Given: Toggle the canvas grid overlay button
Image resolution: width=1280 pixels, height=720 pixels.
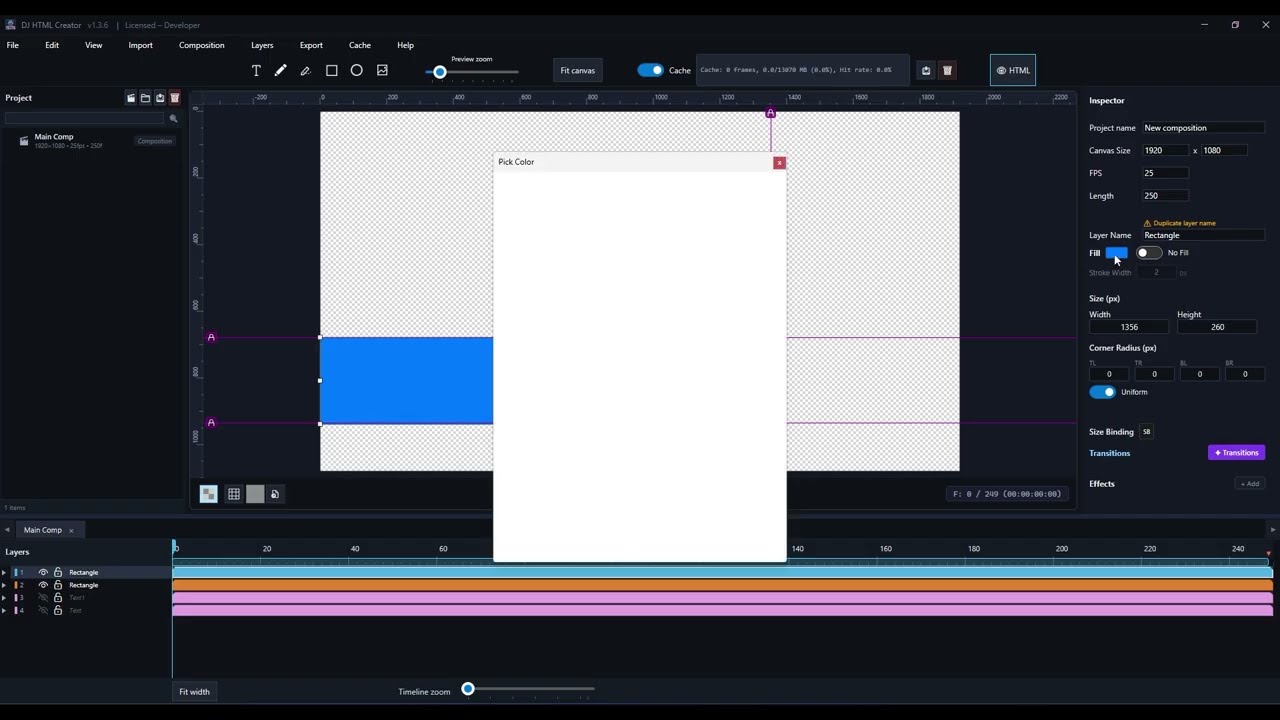Looking at the screenshot, I should [233, 494].
